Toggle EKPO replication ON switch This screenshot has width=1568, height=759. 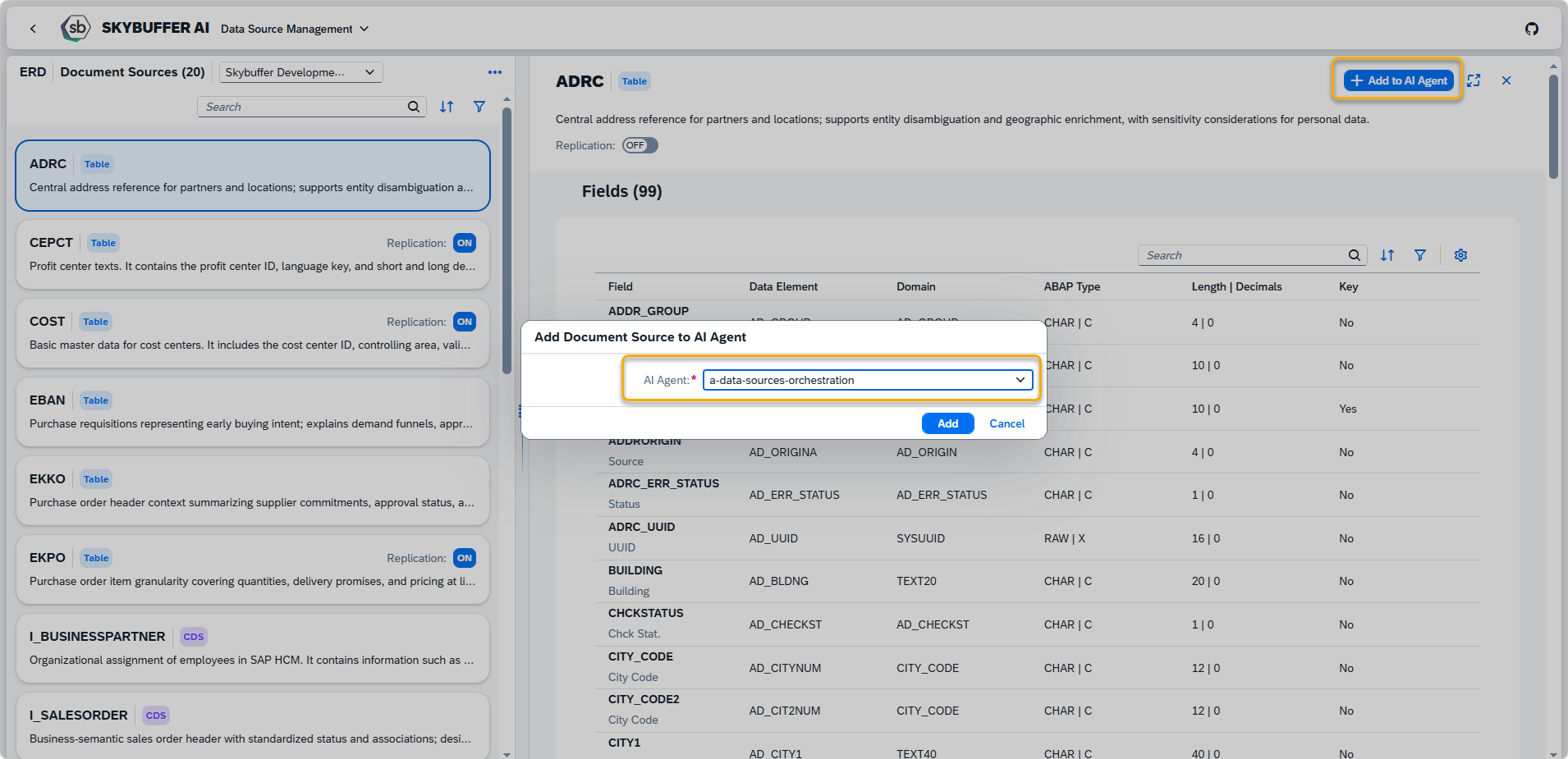point(465,558)
